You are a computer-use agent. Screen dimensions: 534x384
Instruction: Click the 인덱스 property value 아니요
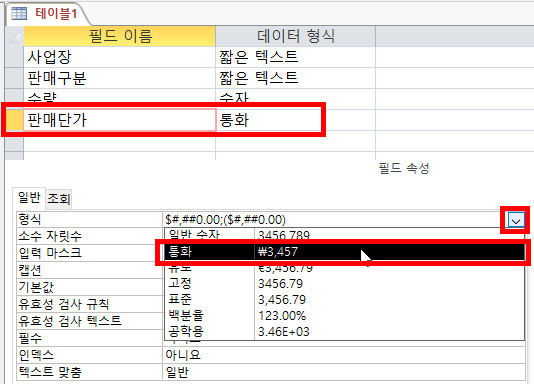(x=344, y=355)
